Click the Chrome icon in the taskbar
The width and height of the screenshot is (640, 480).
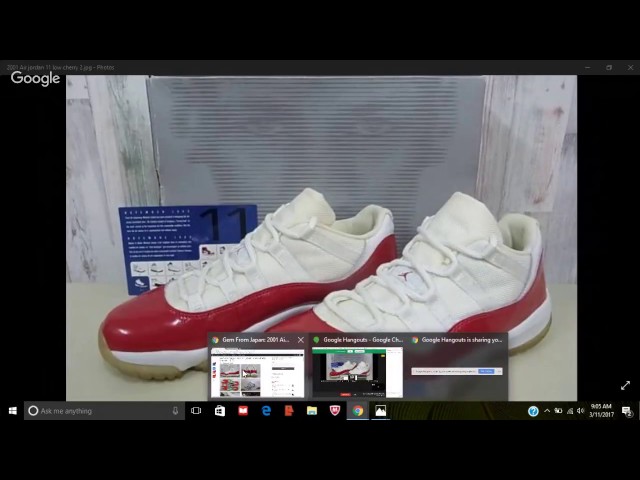click(x=358, y=411)
